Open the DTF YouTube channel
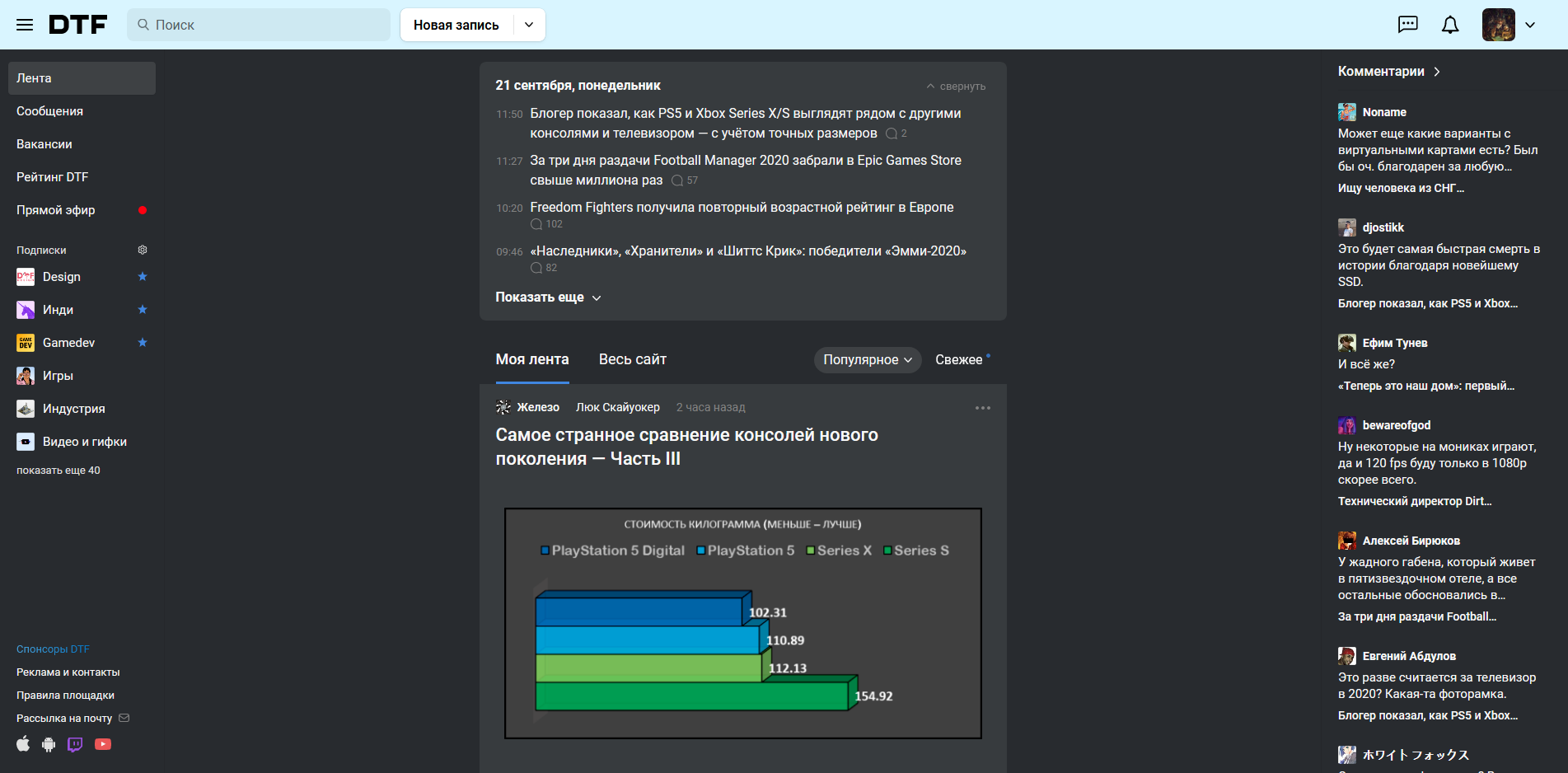 103,744
